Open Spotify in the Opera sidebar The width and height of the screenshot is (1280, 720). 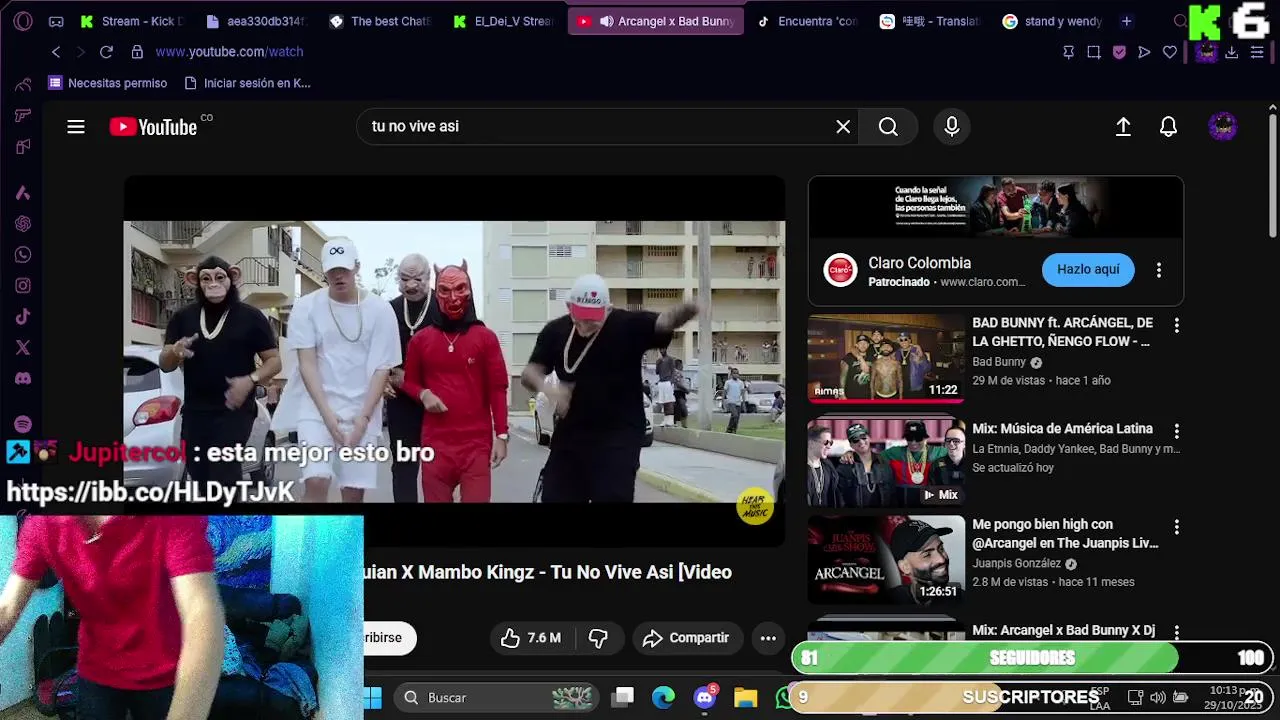[x=23, y=424]
